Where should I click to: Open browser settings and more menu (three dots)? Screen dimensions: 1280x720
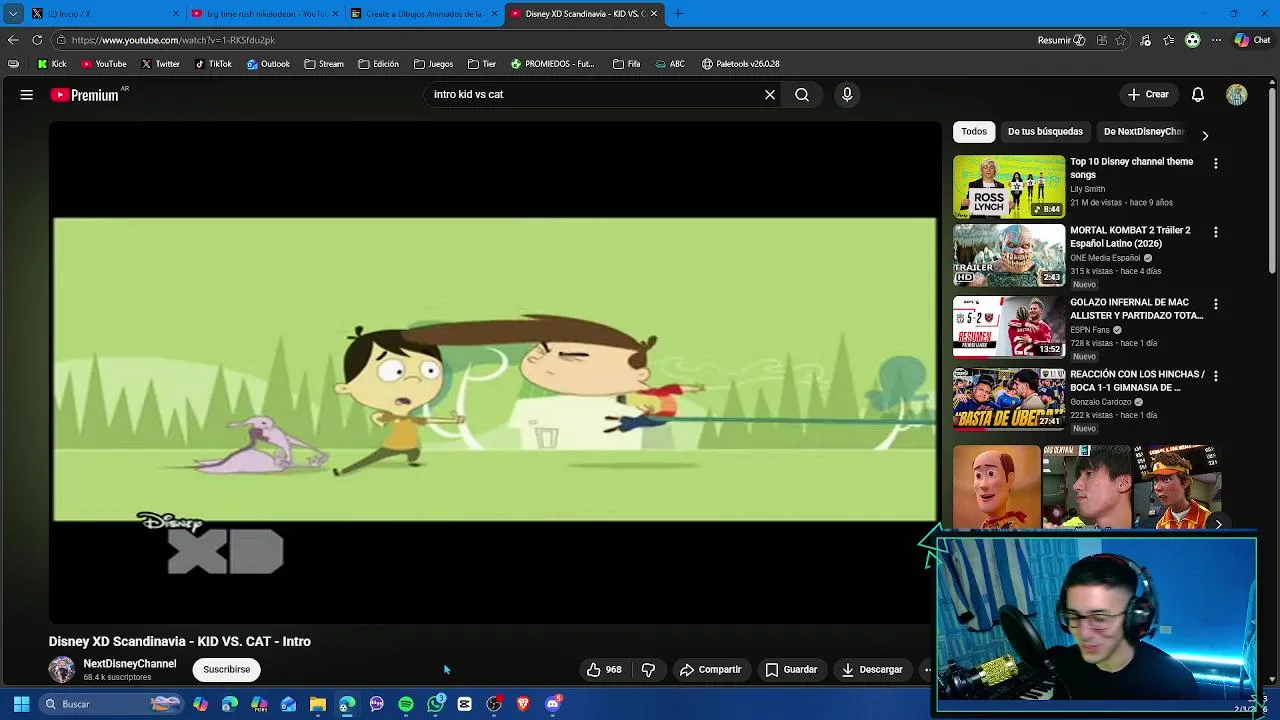(x=1216, y=40)
